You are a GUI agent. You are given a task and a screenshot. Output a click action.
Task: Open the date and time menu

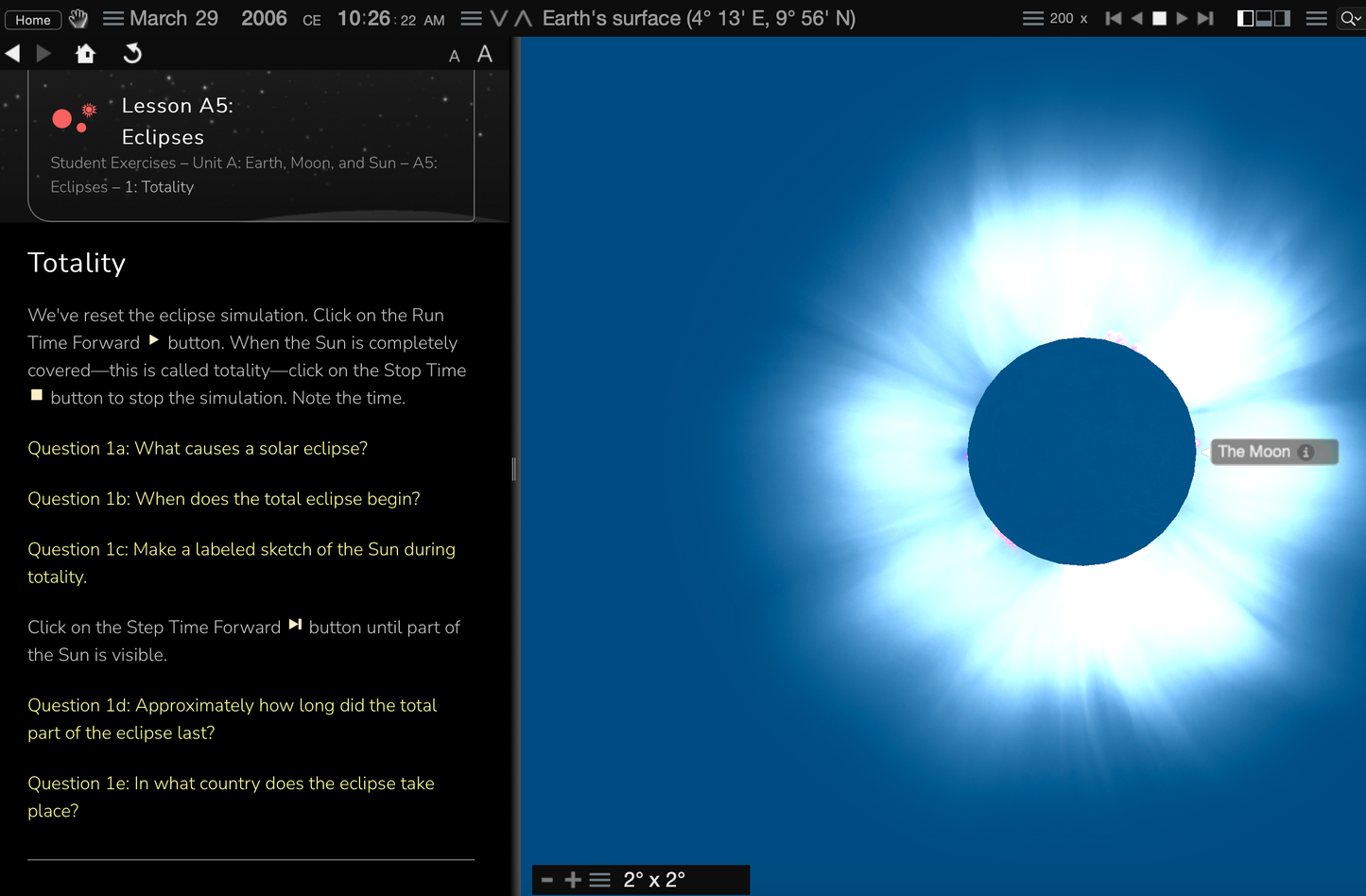(113, 19)
